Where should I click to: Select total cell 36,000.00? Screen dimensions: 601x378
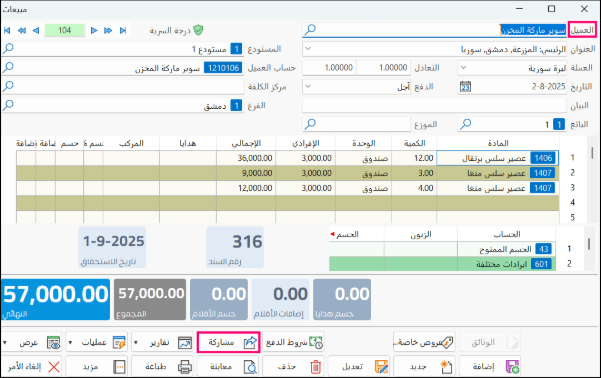point(246,158)
